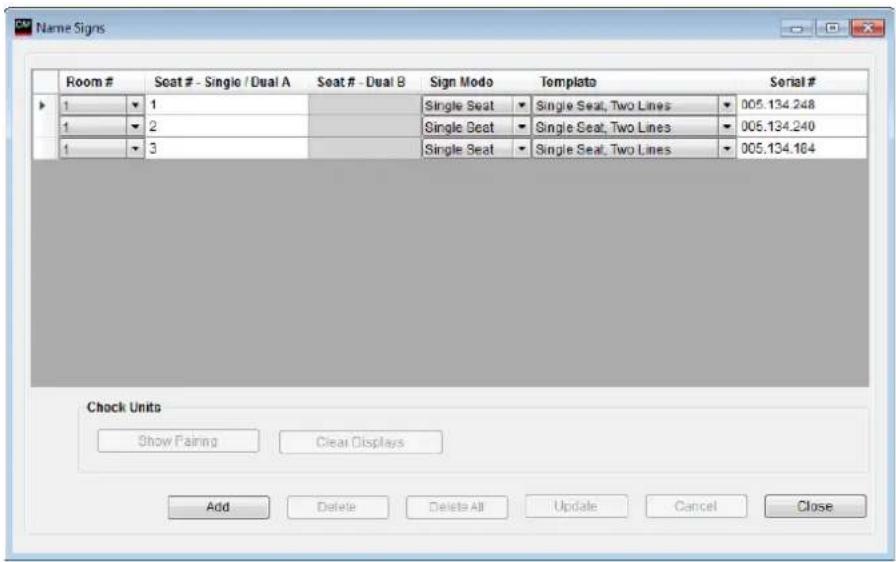The width and height of the screenshot is (896, 562).
Task: Select row header with current-row arrow
Action: (x=45, y=105)
